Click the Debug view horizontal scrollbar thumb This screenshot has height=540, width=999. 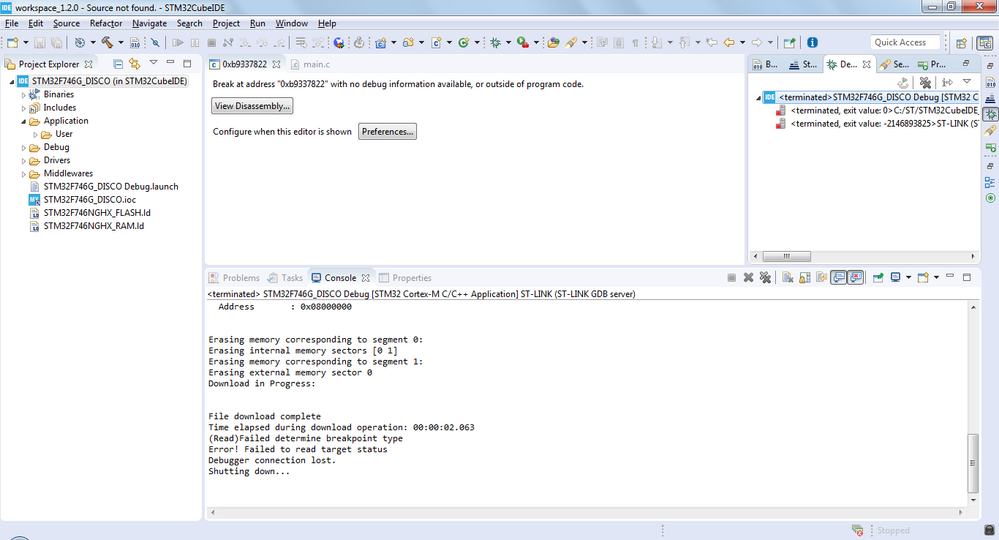point(787,256)
